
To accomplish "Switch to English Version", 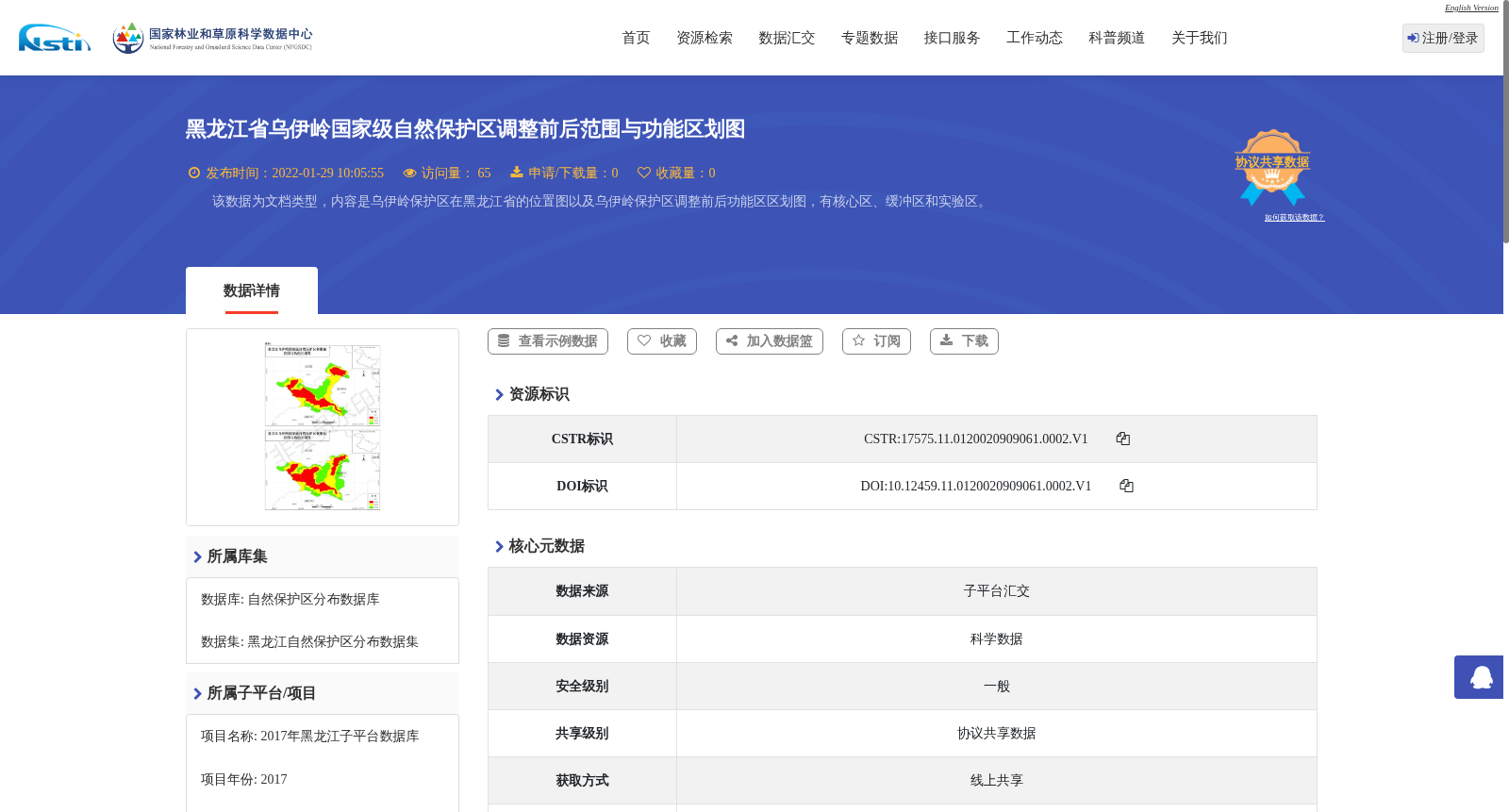I will (x=1471, y=8).
